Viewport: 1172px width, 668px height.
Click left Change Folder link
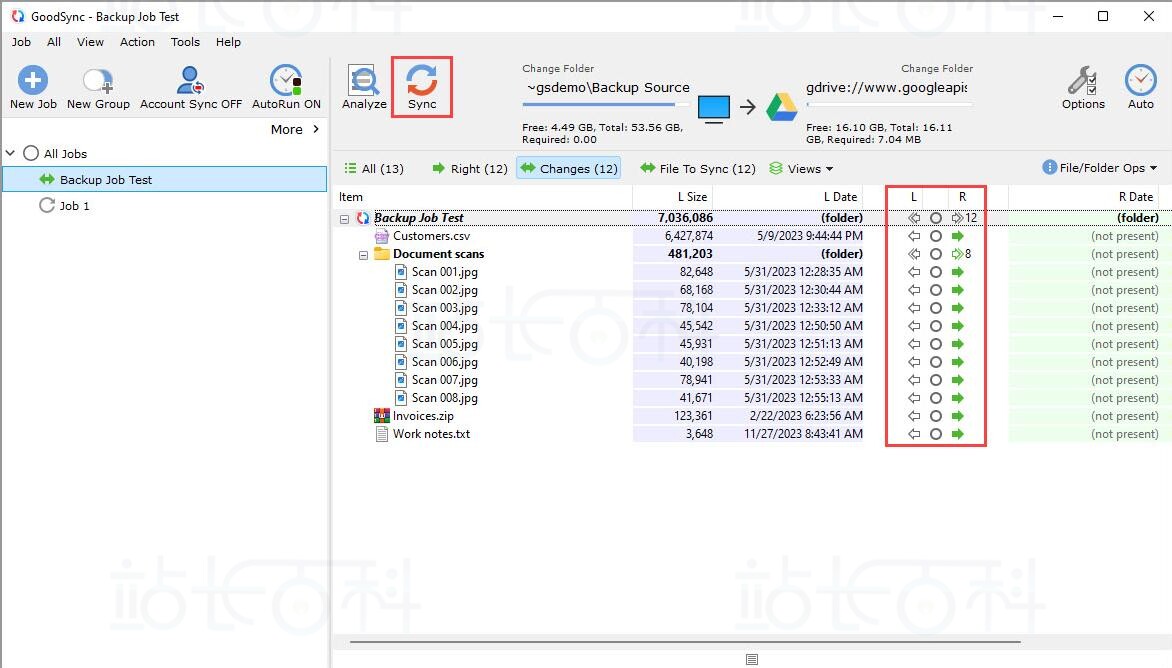(x=558, y=68)
